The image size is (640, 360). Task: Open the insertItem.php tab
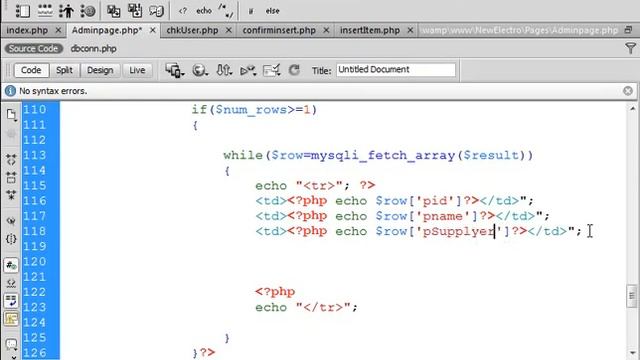370,30
